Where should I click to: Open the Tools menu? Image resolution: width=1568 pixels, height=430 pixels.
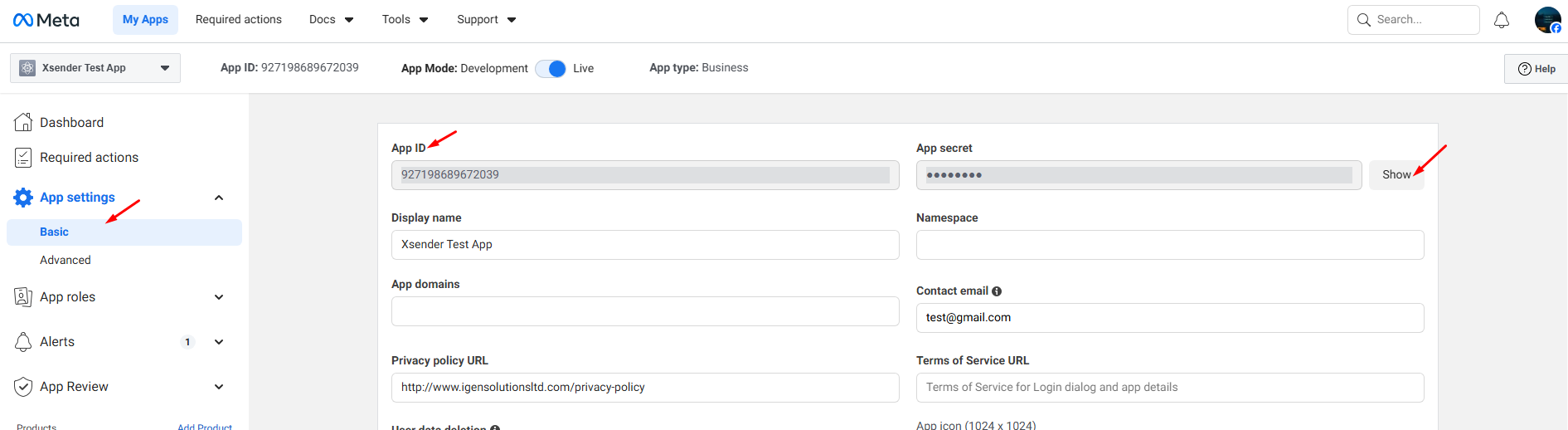405,20
